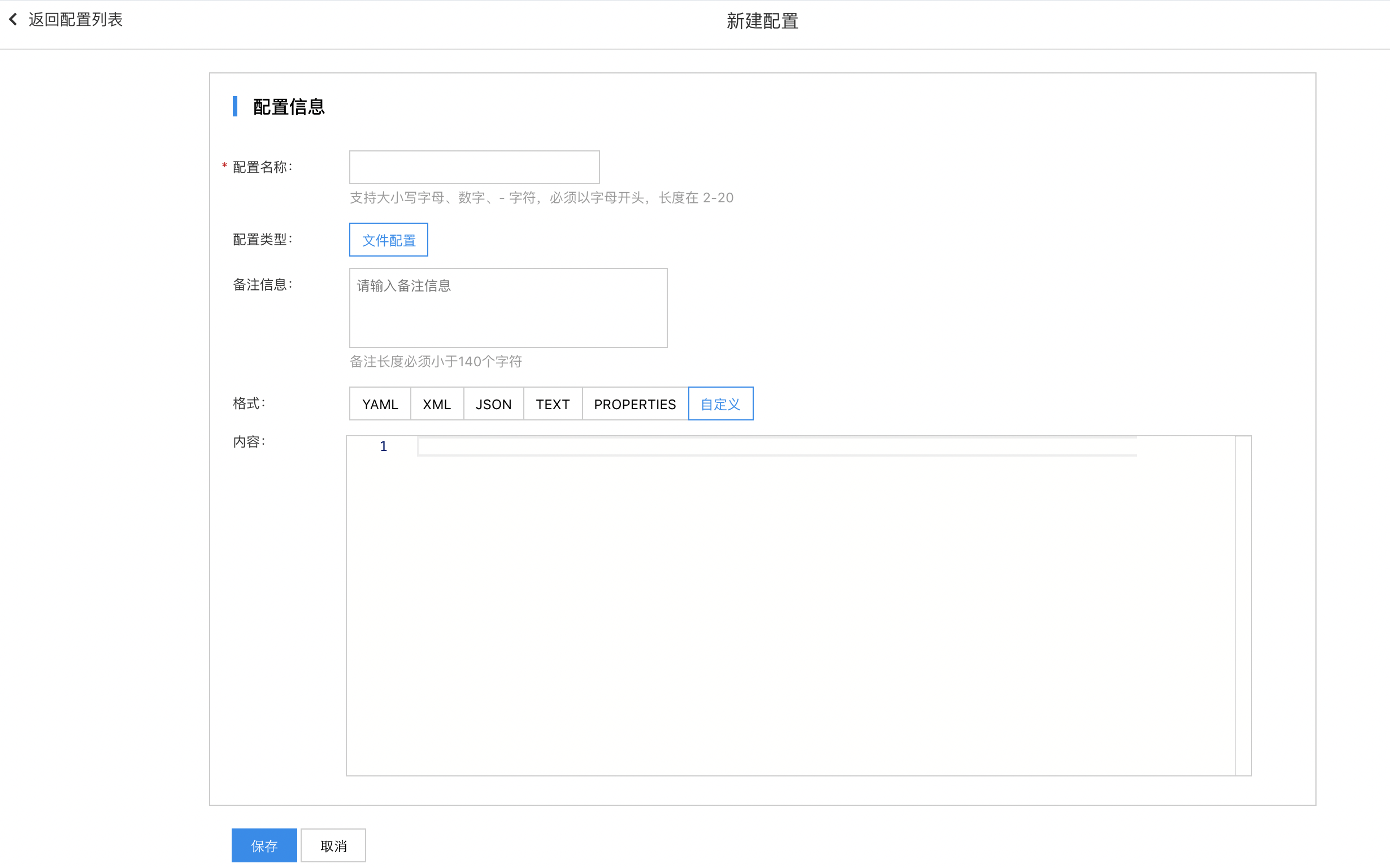This screenshot has width=1390, height=868.
Task: Click the 配置信息 section heading
Action: tap(289, 107)
